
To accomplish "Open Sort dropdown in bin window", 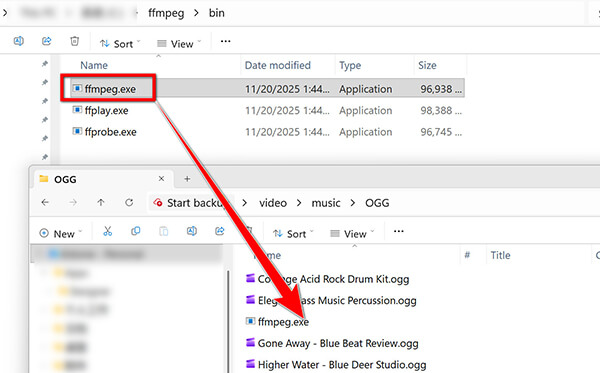I will [120, 44].
